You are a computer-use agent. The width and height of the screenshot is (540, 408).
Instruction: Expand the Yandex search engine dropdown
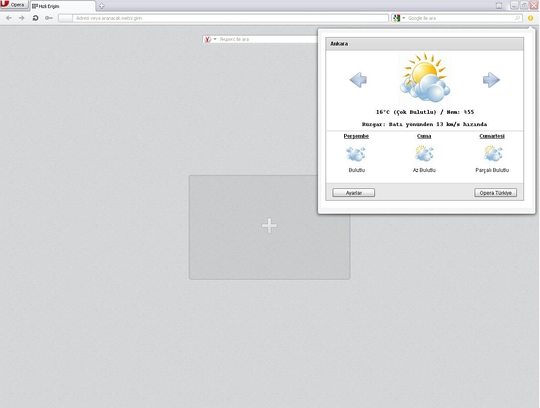(x=215, y=39)
